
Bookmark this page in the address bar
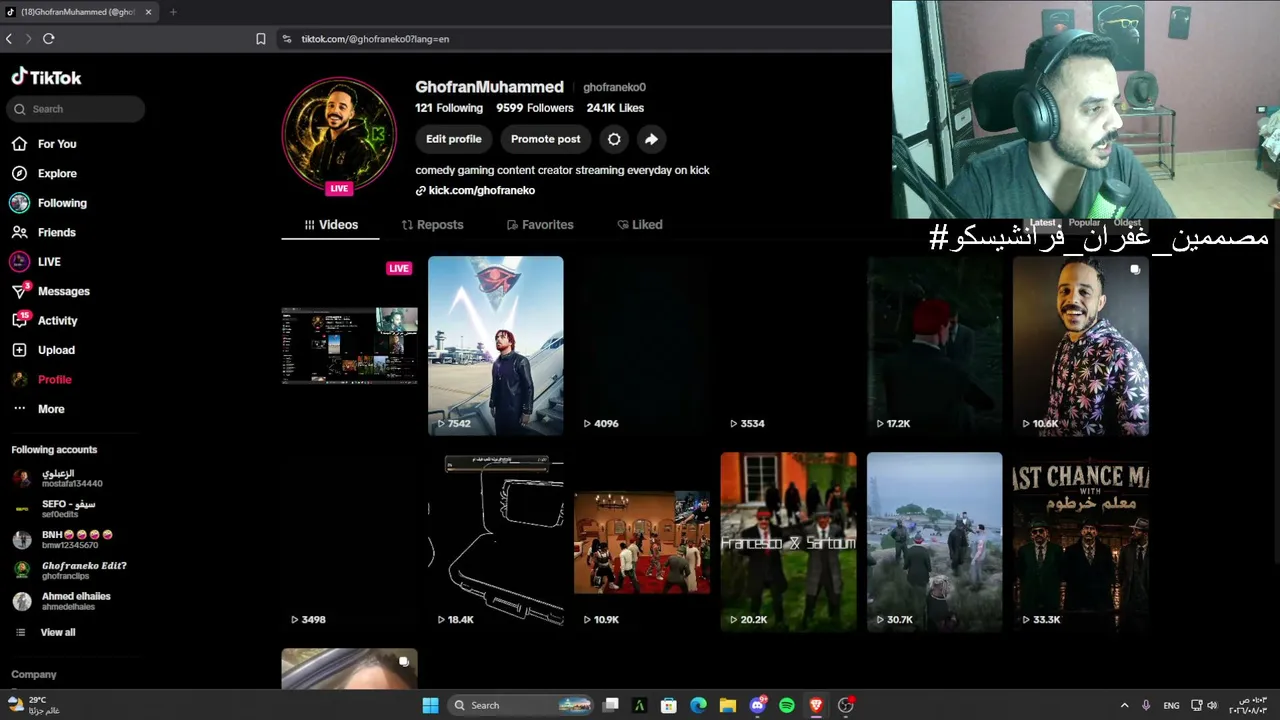261,39
